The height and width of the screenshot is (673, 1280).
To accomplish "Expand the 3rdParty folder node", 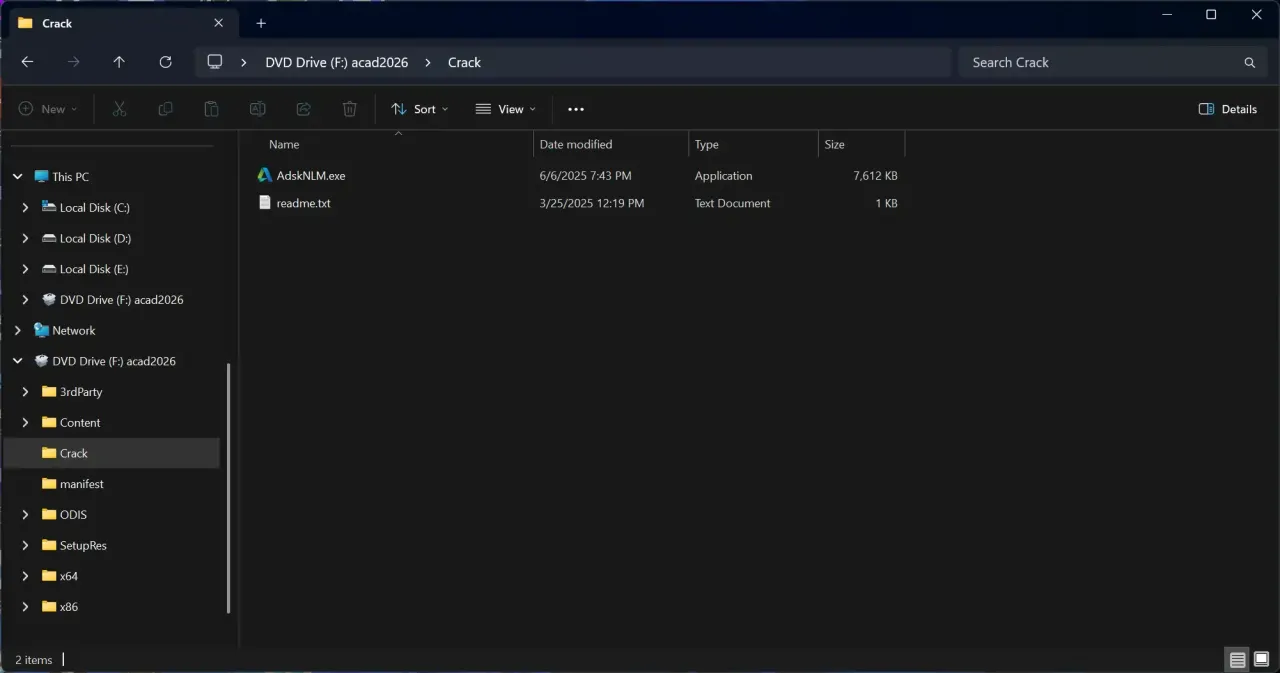I will [x=26, y=392].
